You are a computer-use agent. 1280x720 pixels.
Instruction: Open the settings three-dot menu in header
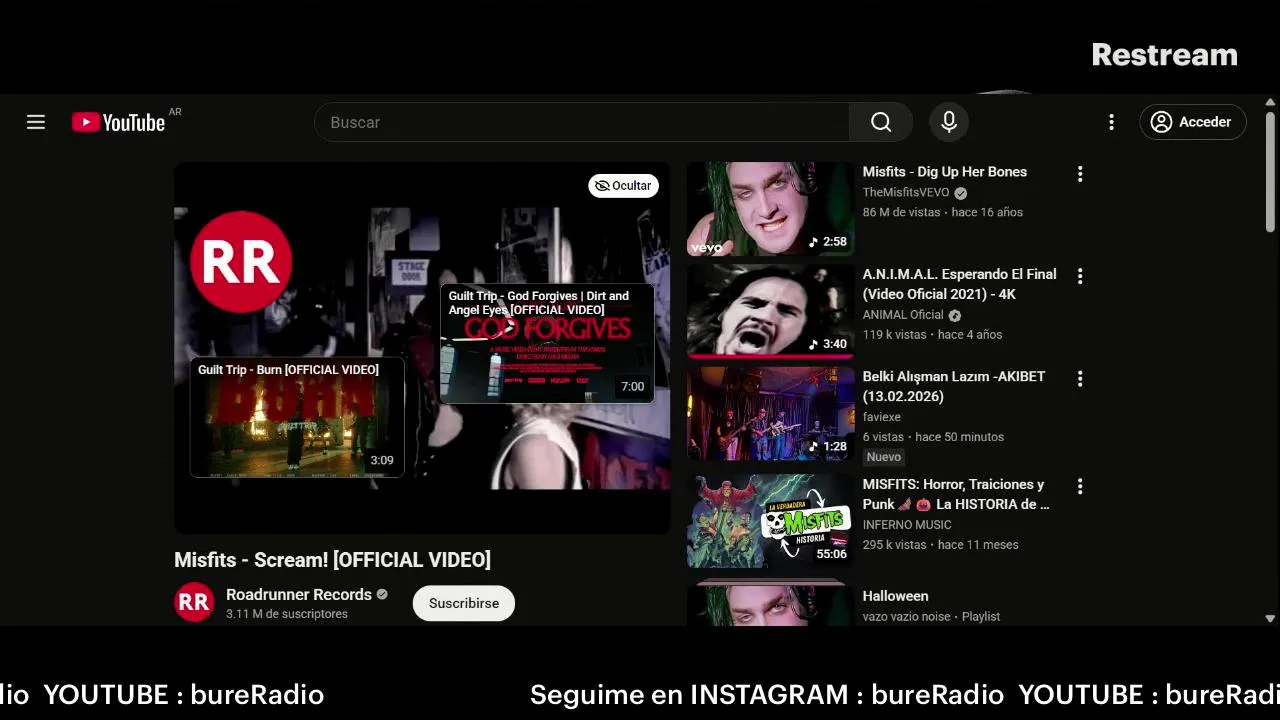[1111, 122]
